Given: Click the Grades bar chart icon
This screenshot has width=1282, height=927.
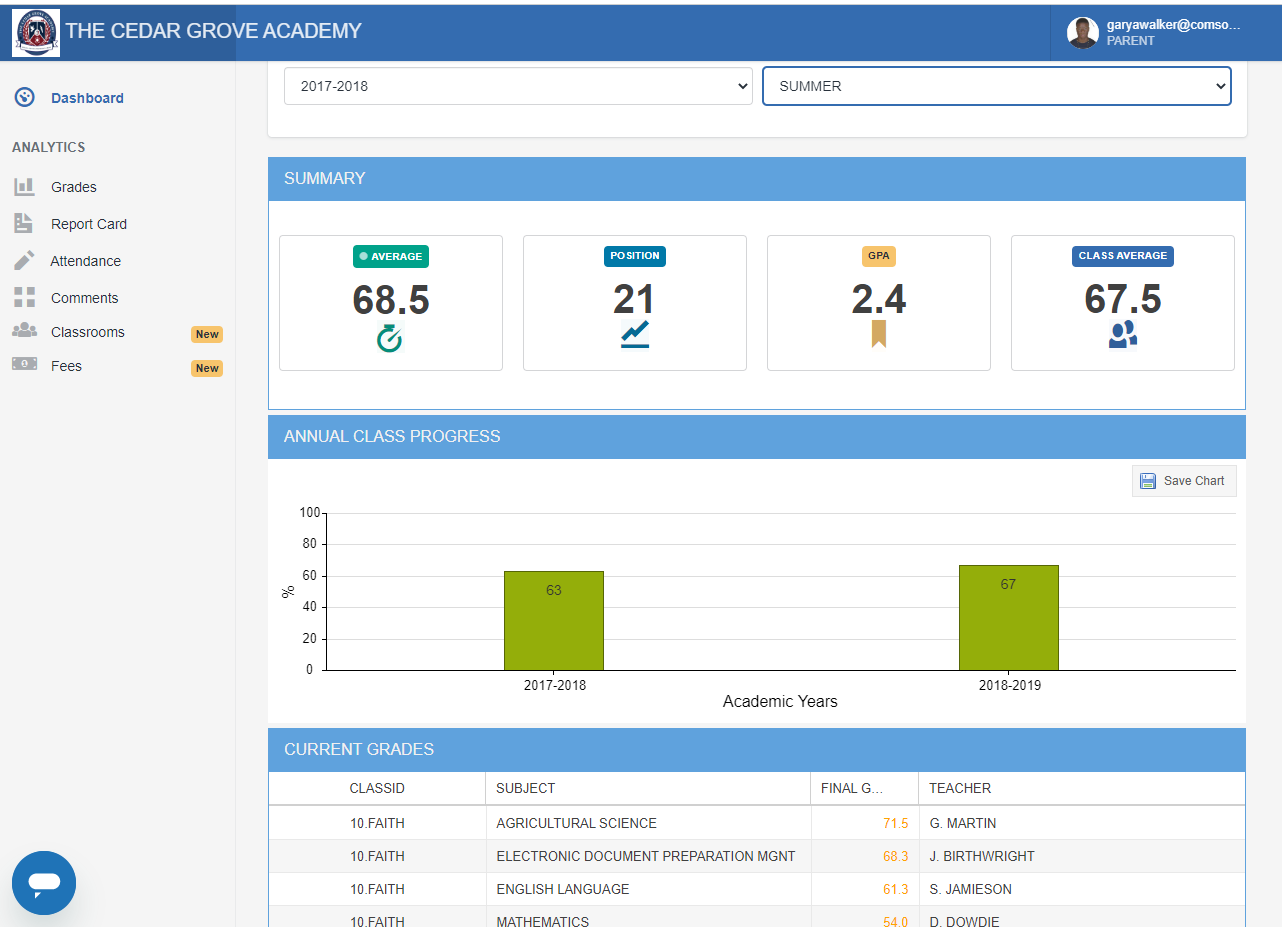Looking at the screenshot, I should 24,187.
